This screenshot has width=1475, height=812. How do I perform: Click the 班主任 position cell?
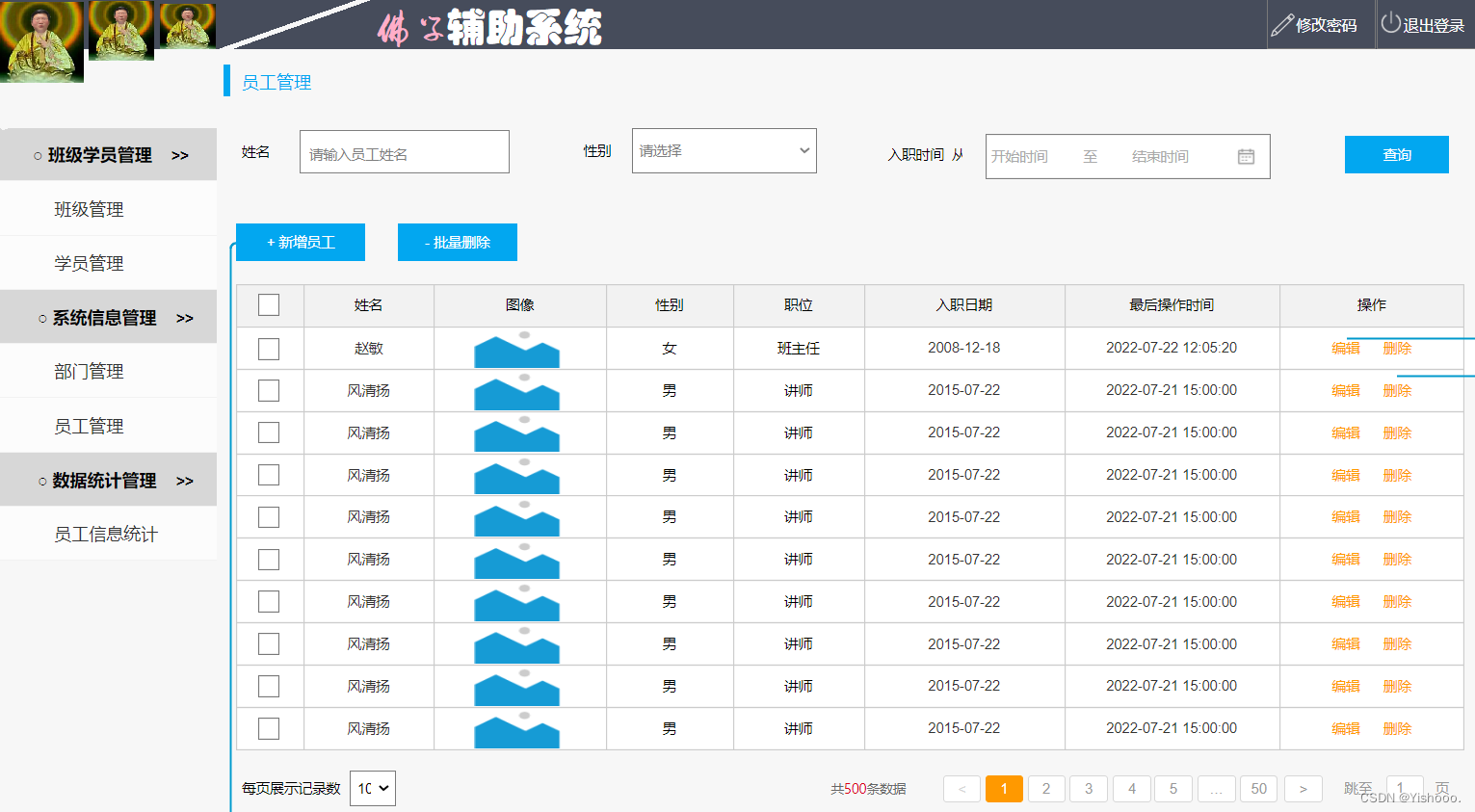pos(799,348)
